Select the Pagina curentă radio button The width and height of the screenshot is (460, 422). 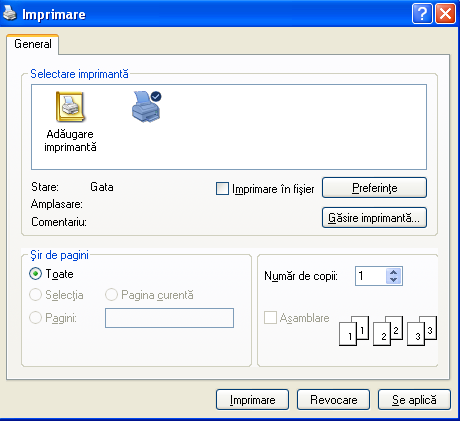click(x=111, y=294)
